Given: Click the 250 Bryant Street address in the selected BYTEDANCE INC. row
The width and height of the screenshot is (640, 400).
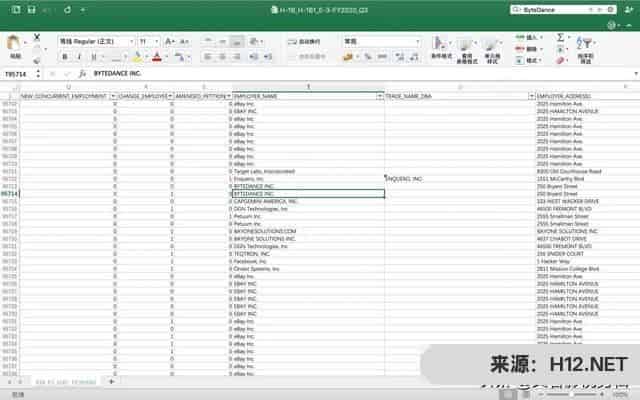Looking at the screenshot, I should pyautogui.click(x=557, y=194).
